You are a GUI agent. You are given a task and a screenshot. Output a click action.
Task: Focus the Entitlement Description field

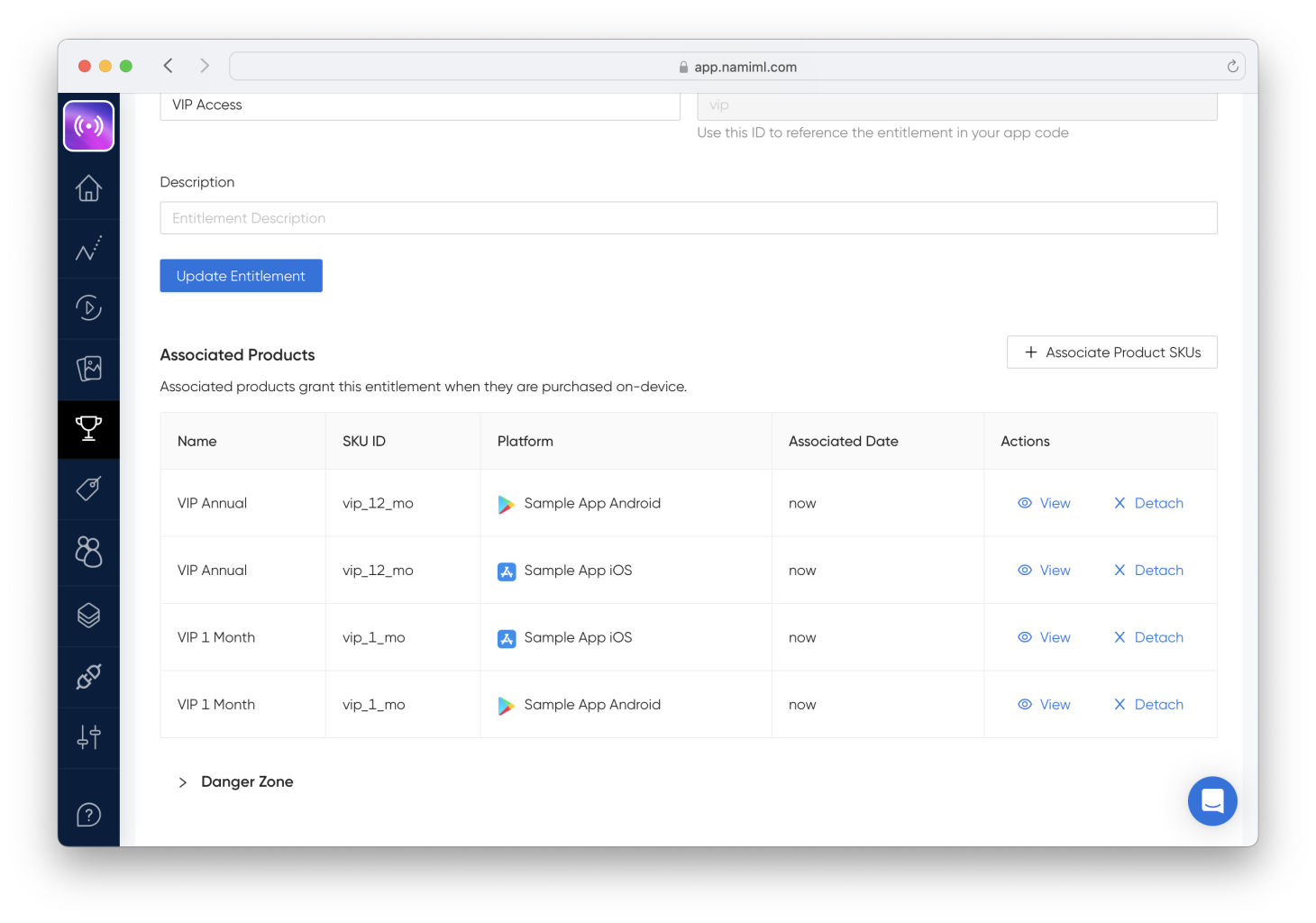click(x=689, y=218)
